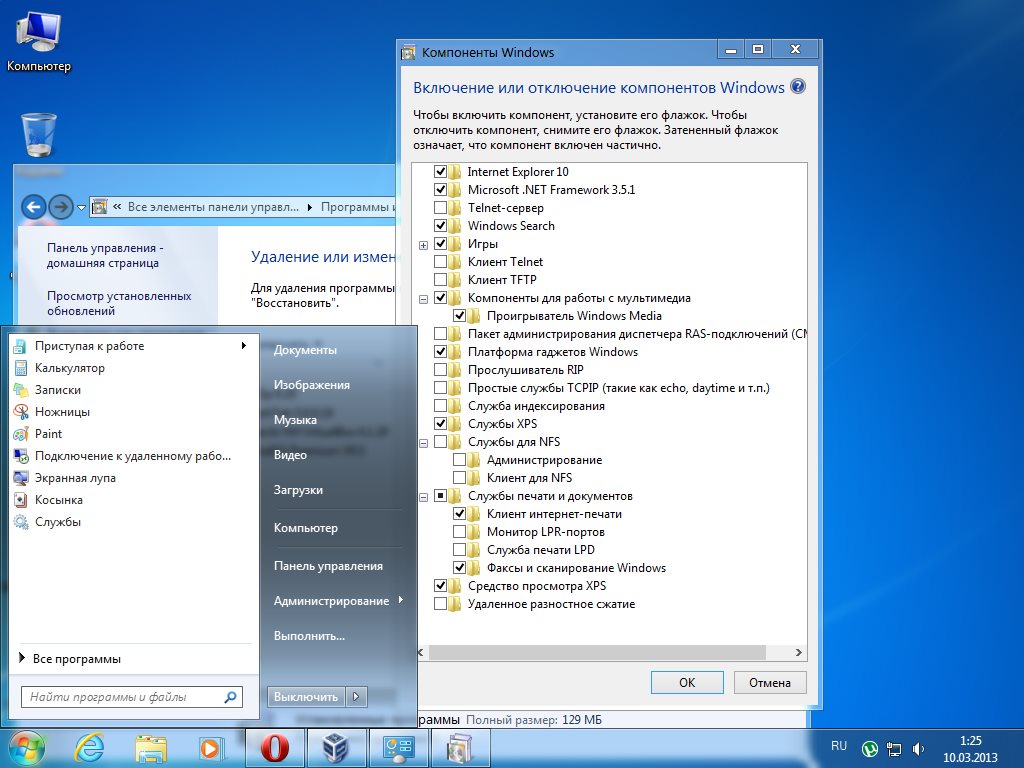This screenshot has height=768, width=1024.
Task: Open Музыка from the Start menu
Action: [x=295, y=420]
